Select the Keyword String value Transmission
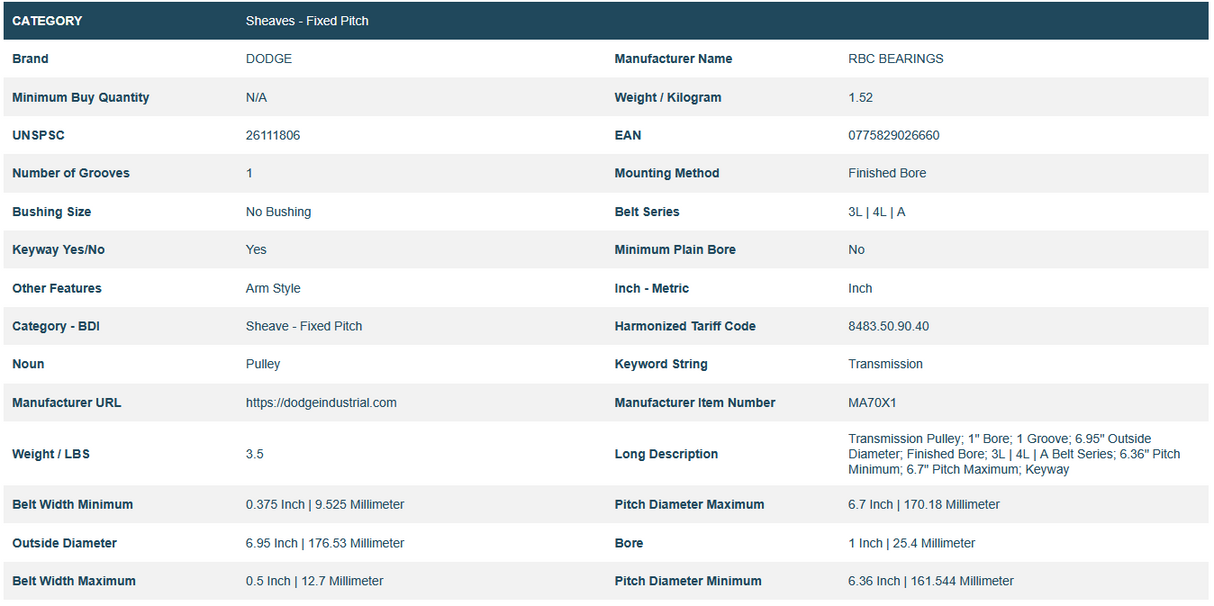This screenshot has width=1214, height=606. coord(885,365)
